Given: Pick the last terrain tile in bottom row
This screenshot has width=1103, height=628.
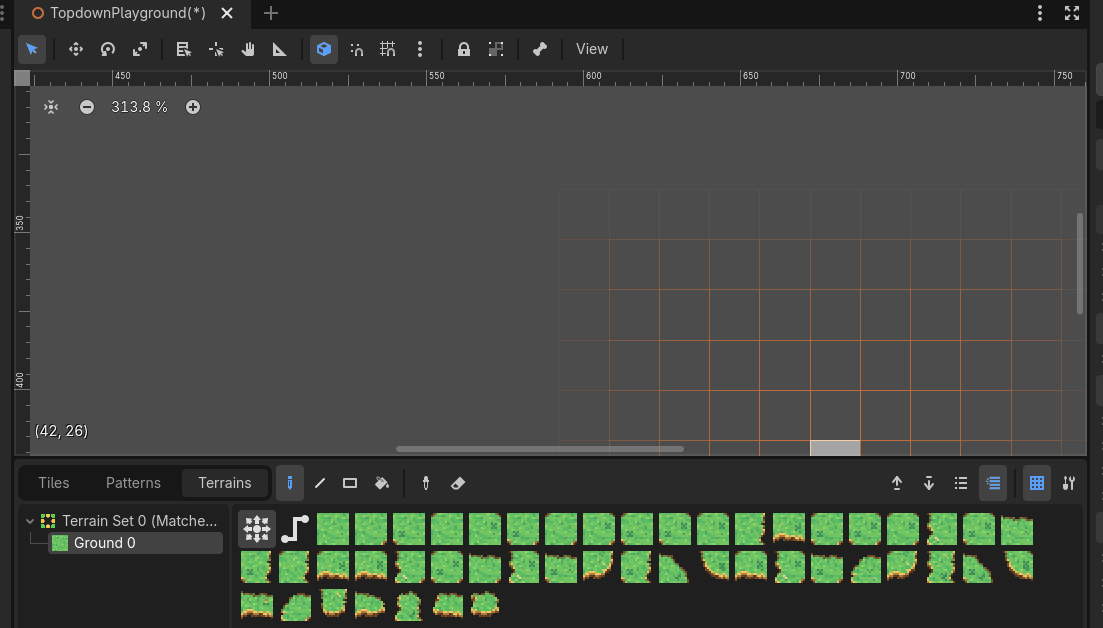Looking at the screenshot, I should tap(485, 604).
